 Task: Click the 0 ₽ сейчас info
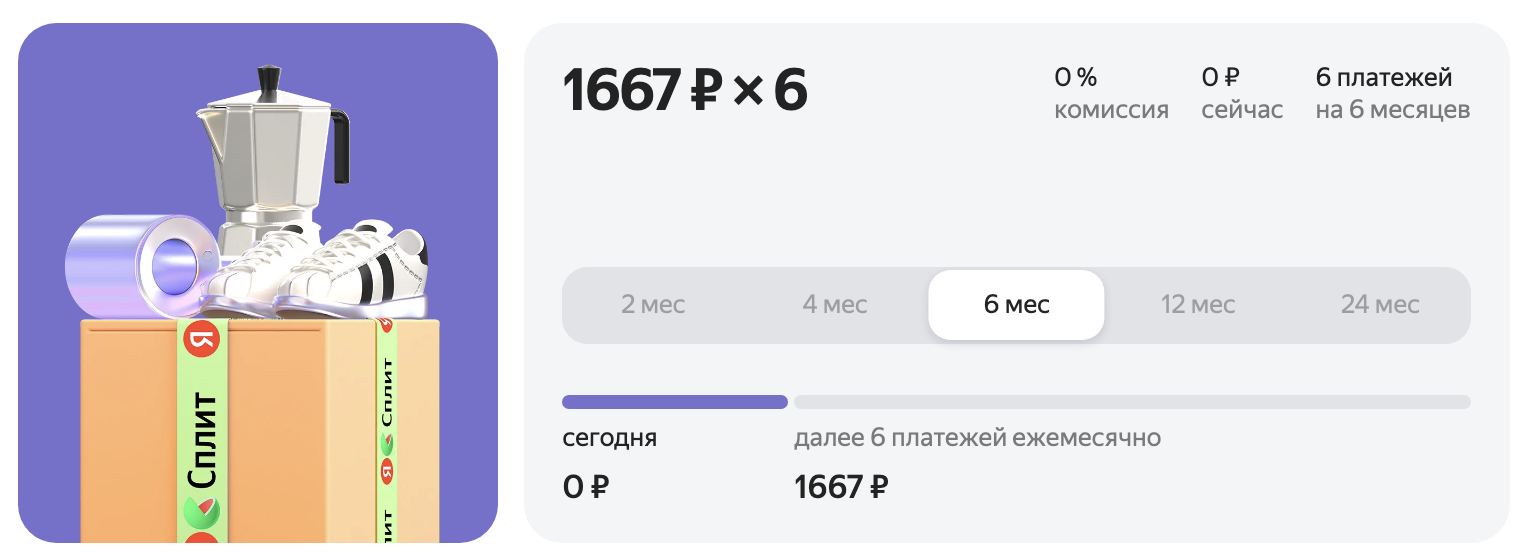[1241, 93]
